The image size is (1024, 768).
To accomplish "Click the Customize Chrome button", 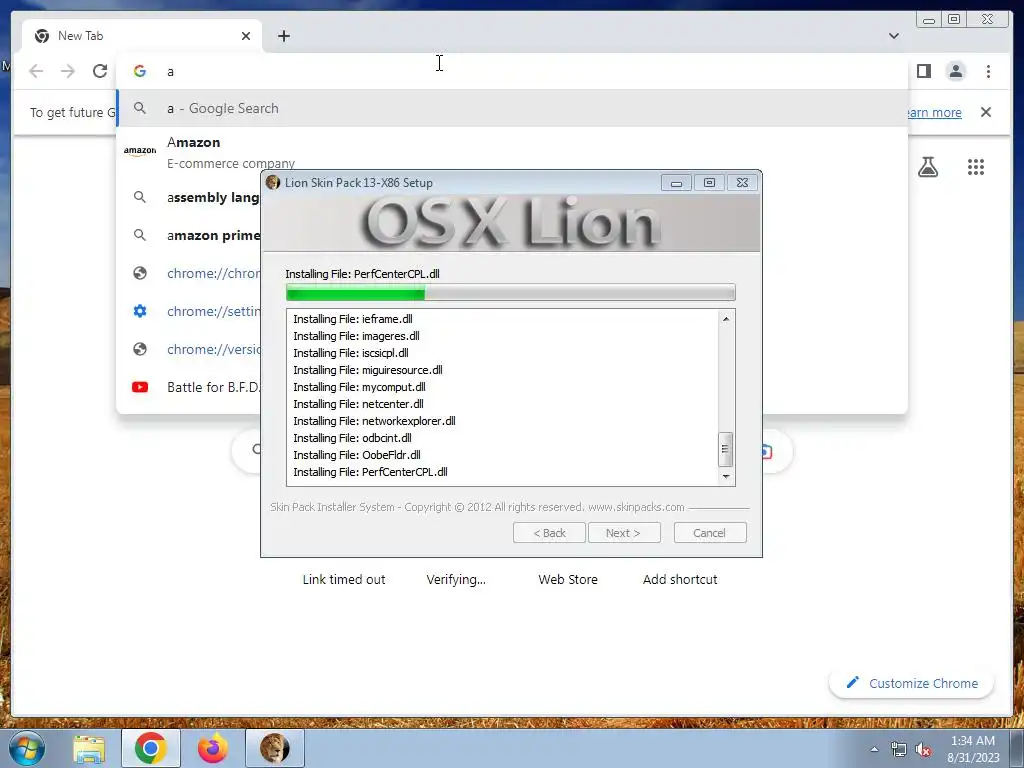I will click(x=912, y=683).
